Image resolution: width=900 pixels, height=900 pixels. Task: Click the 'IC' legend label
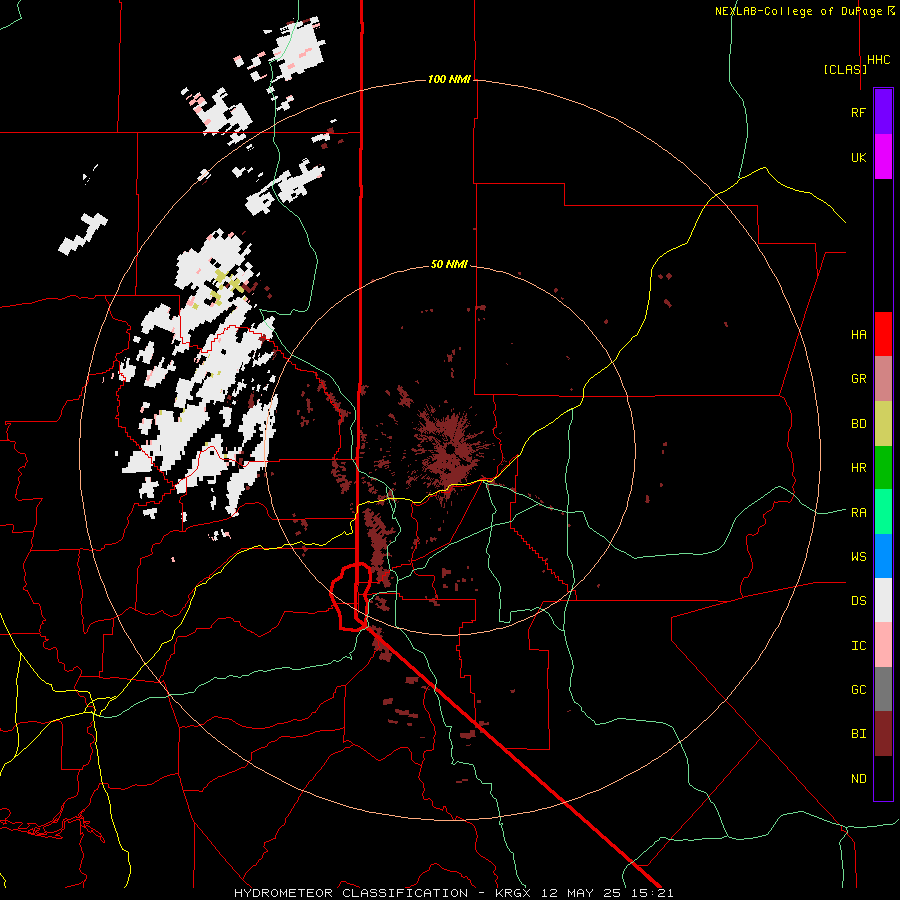(858, 646)
